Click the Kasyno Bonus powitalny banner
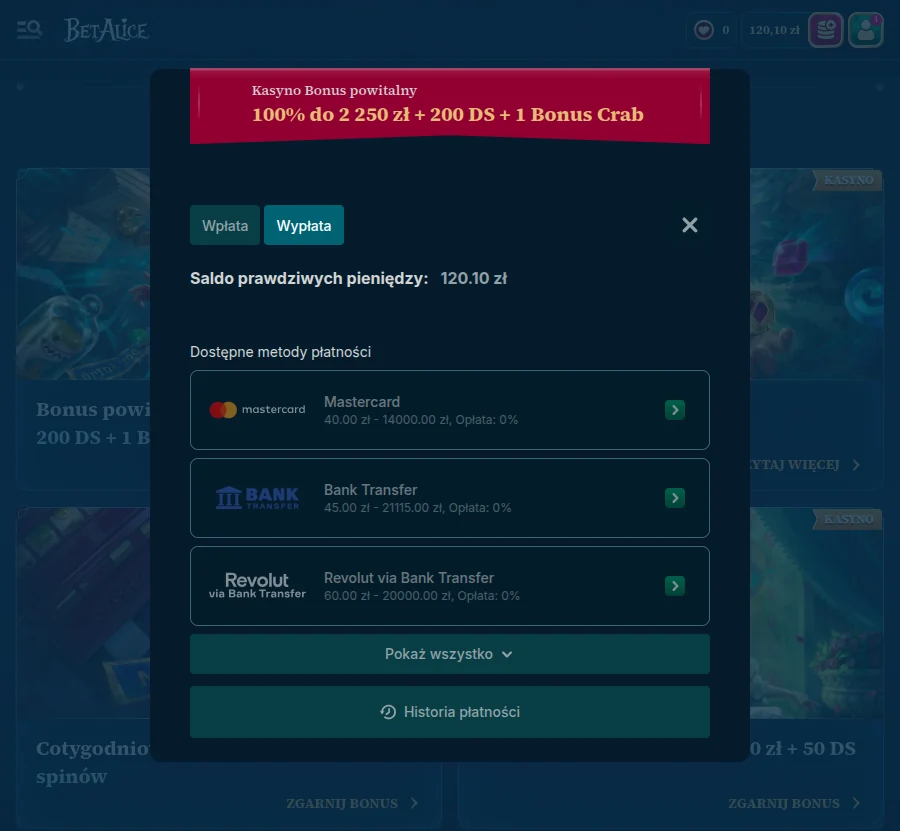This screenshot has height=831, width=900. tap(449, 105)
